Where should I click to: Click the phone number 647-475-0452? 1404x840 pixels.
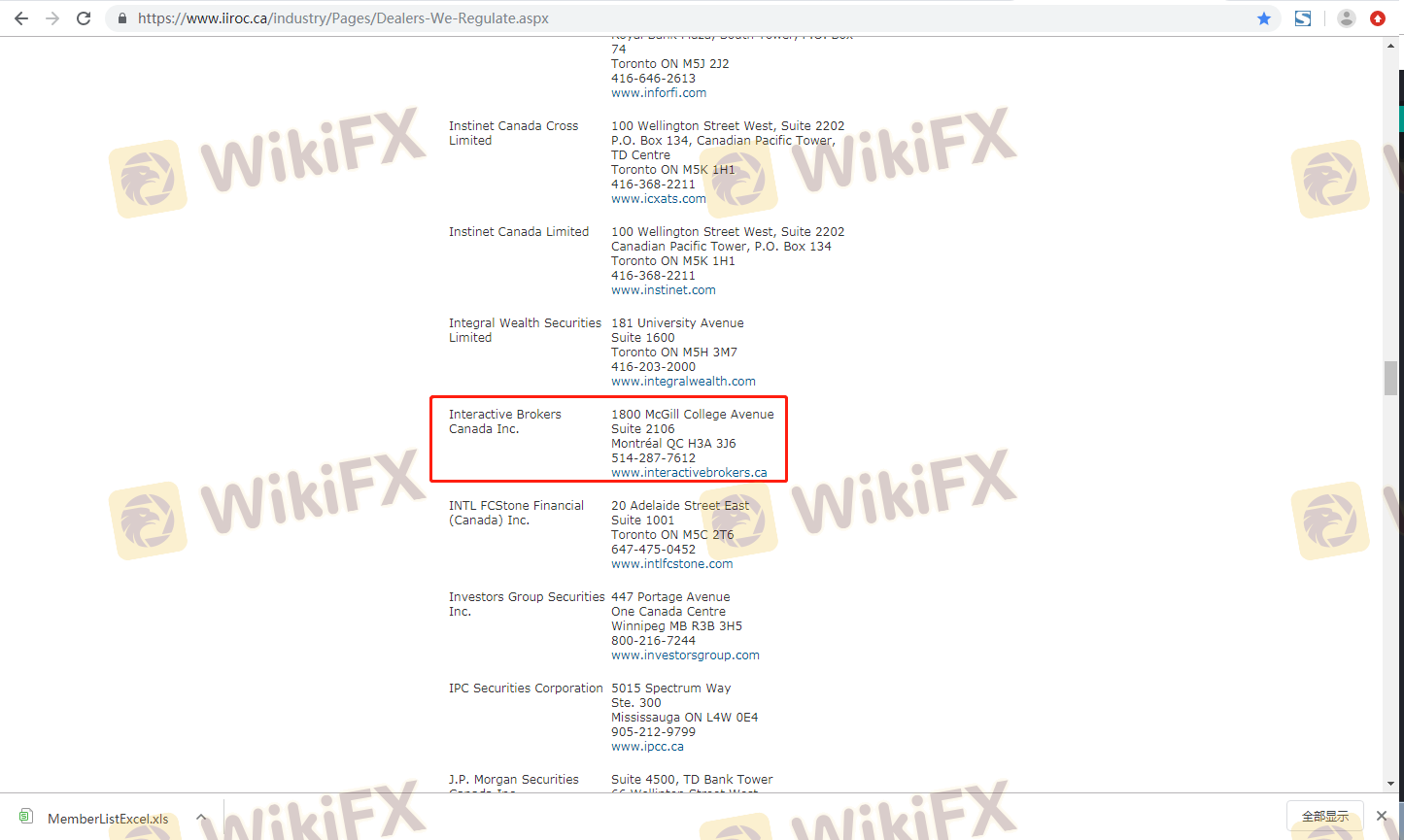653,550
